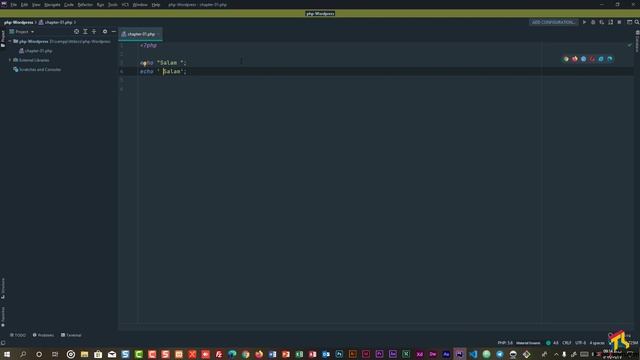Open the Code menu
The image size is (640, 360).
tap(69, 4)
